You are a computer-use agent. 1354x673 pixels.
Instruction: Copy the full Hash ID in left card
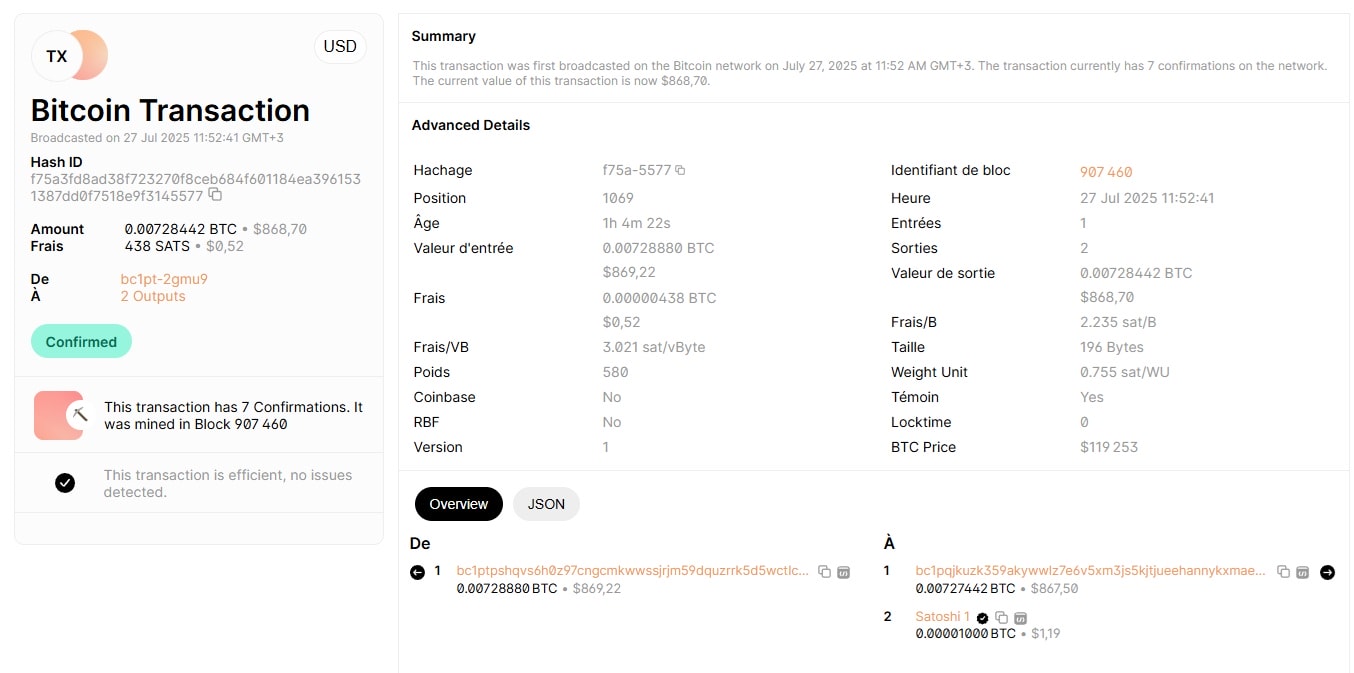click(x=215, y=195)
